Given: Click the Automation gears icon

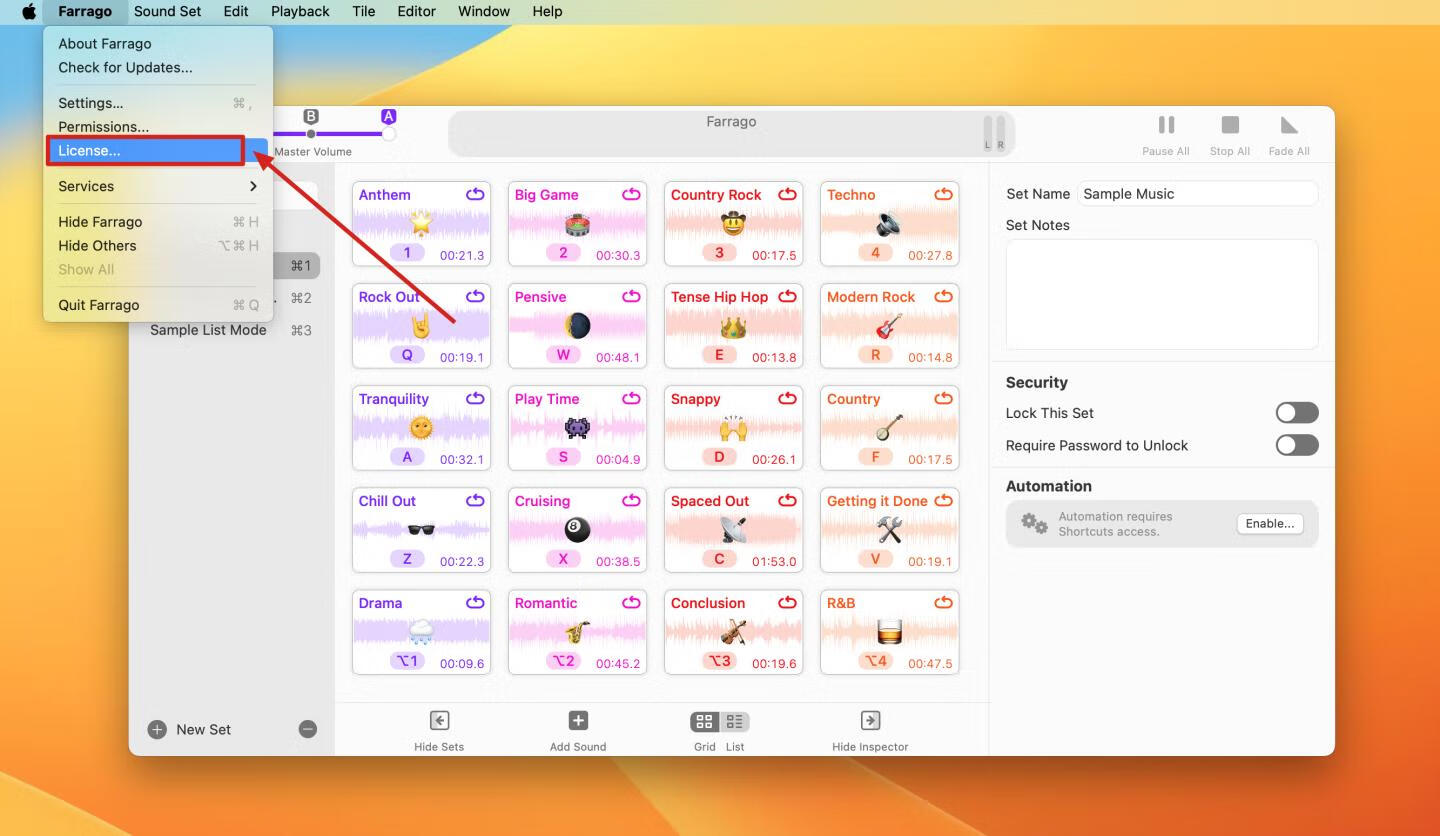Looking at the screenshot, I should click(1034, 523).
